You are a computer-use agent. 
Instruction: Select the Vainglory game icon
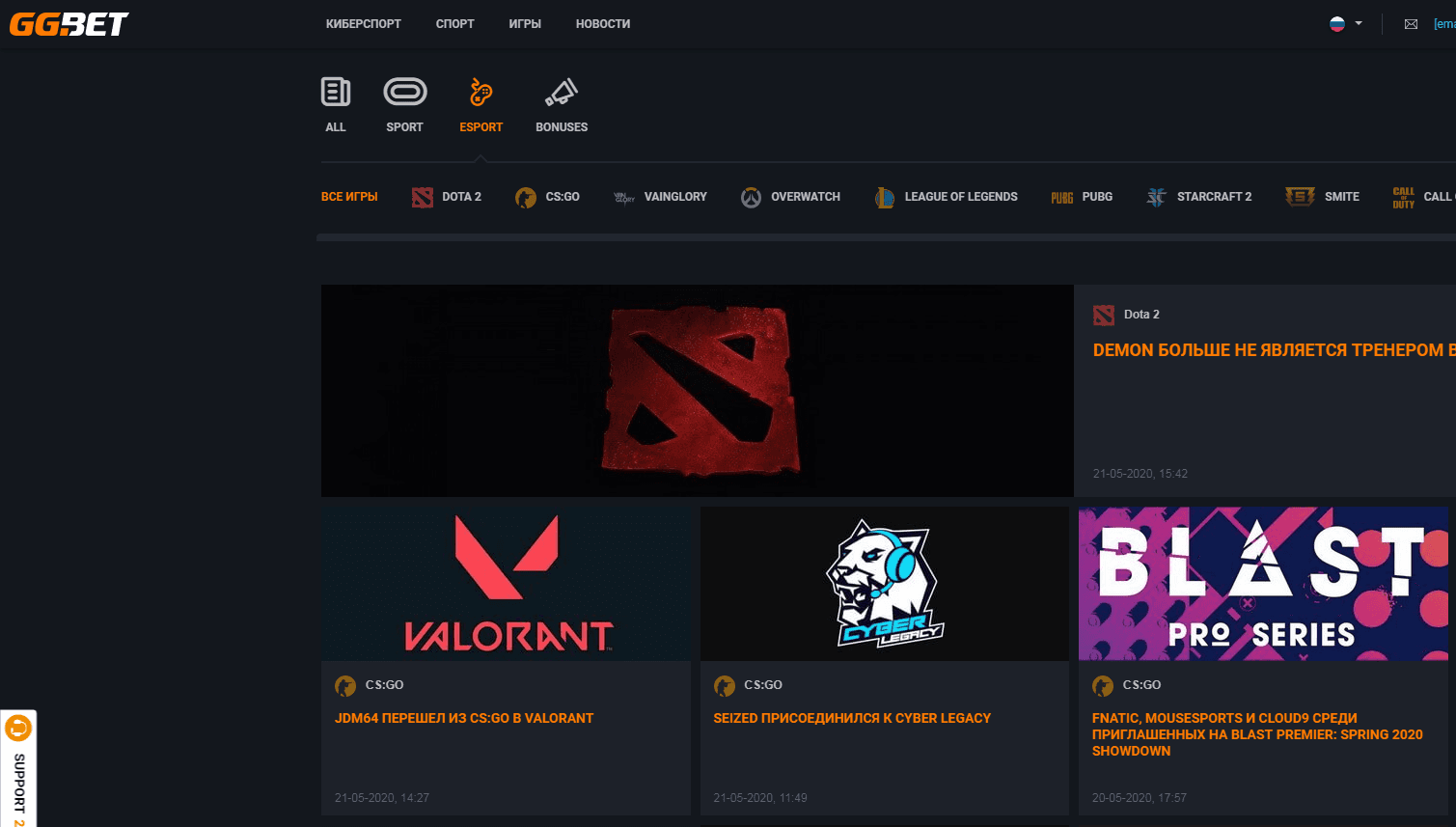tap(623, 197)
